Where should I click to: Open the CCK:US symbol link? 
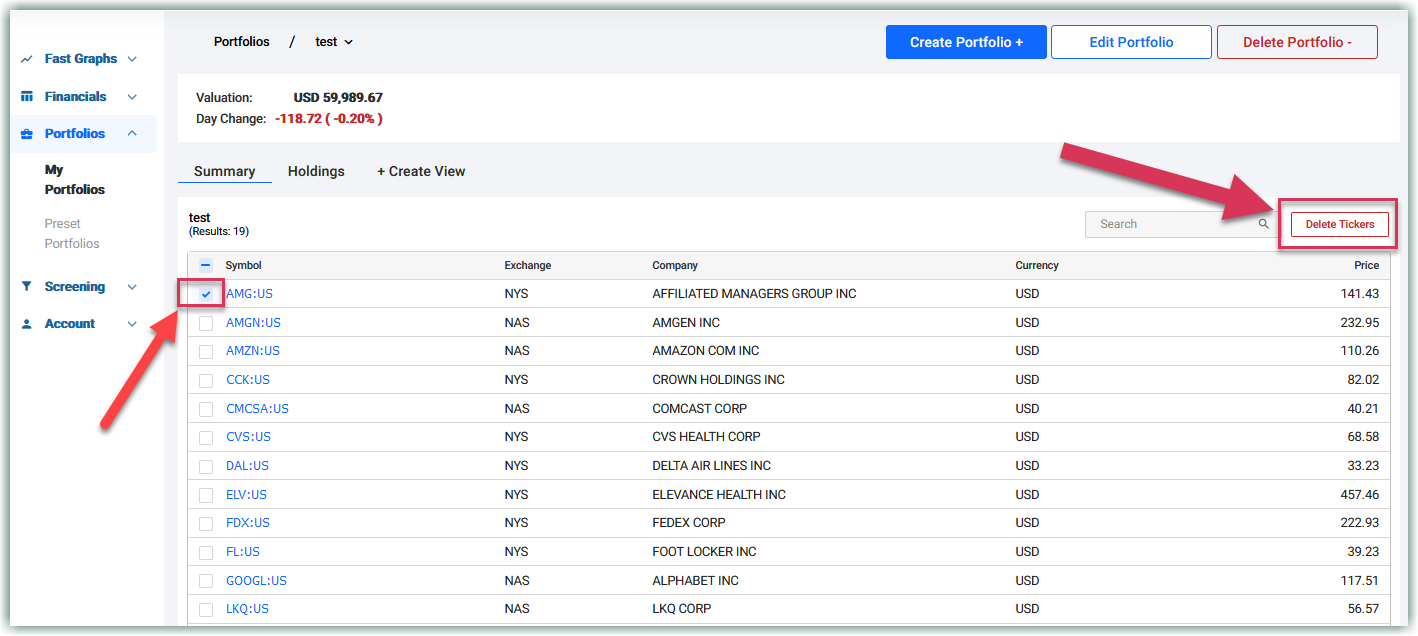click(248, 380)
